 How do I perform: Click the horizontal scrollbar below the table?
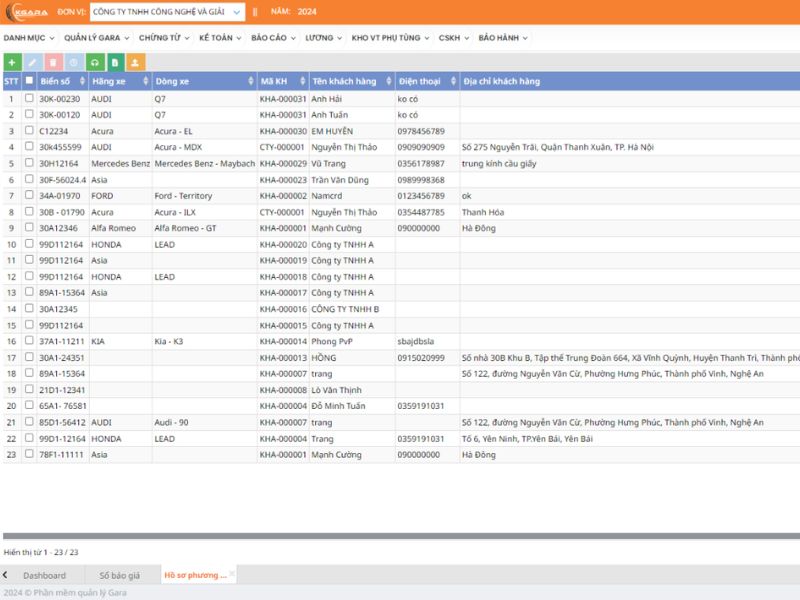pos(400,537)
